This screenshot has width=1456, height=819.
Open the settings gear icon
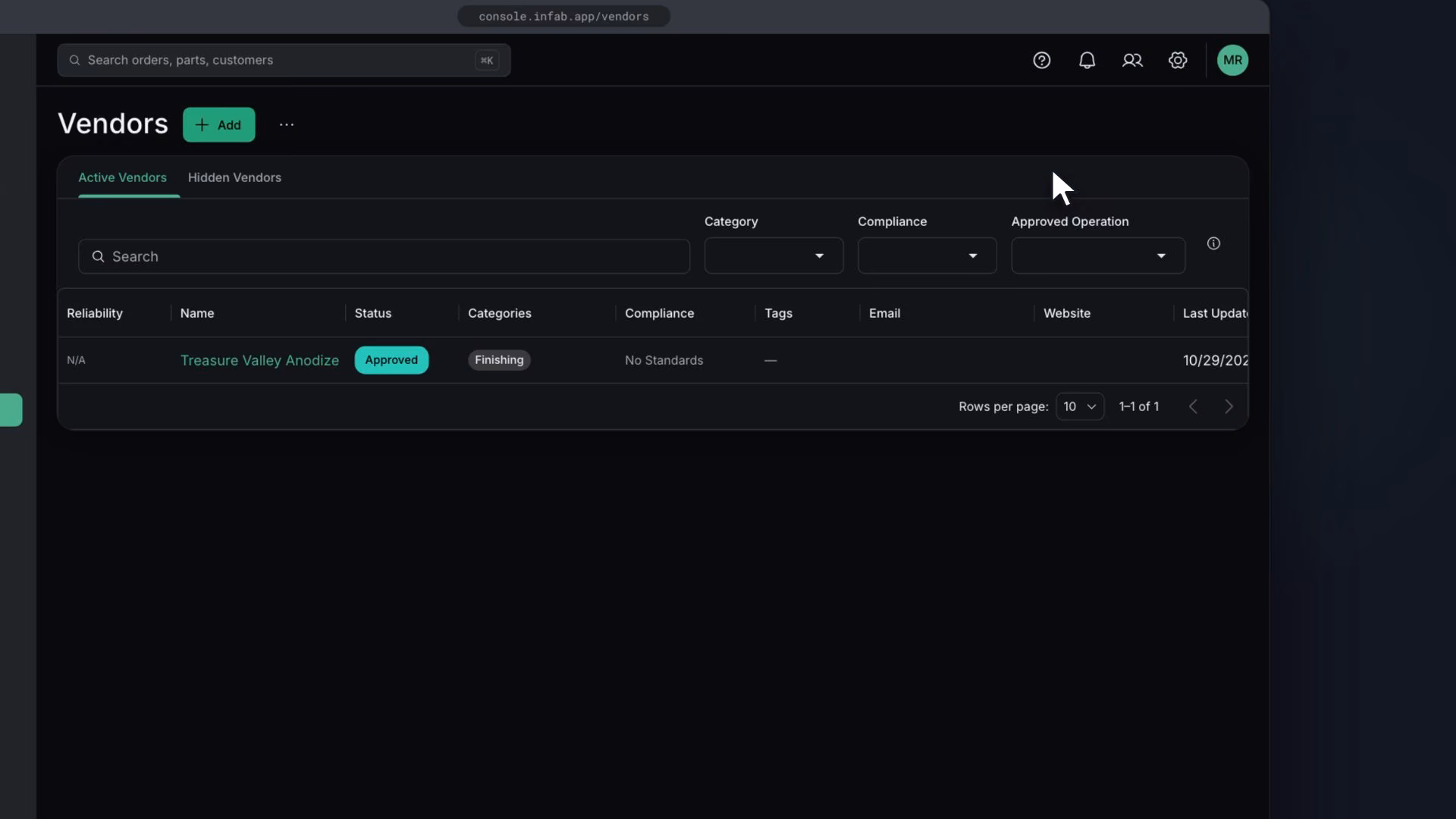pos(1178,60)
